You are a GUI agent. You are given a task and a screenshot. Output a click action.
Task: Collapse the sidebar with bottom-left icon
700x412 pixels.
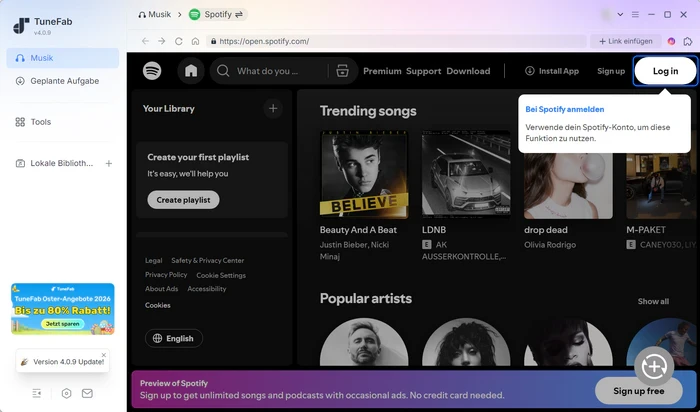[37, 393]
